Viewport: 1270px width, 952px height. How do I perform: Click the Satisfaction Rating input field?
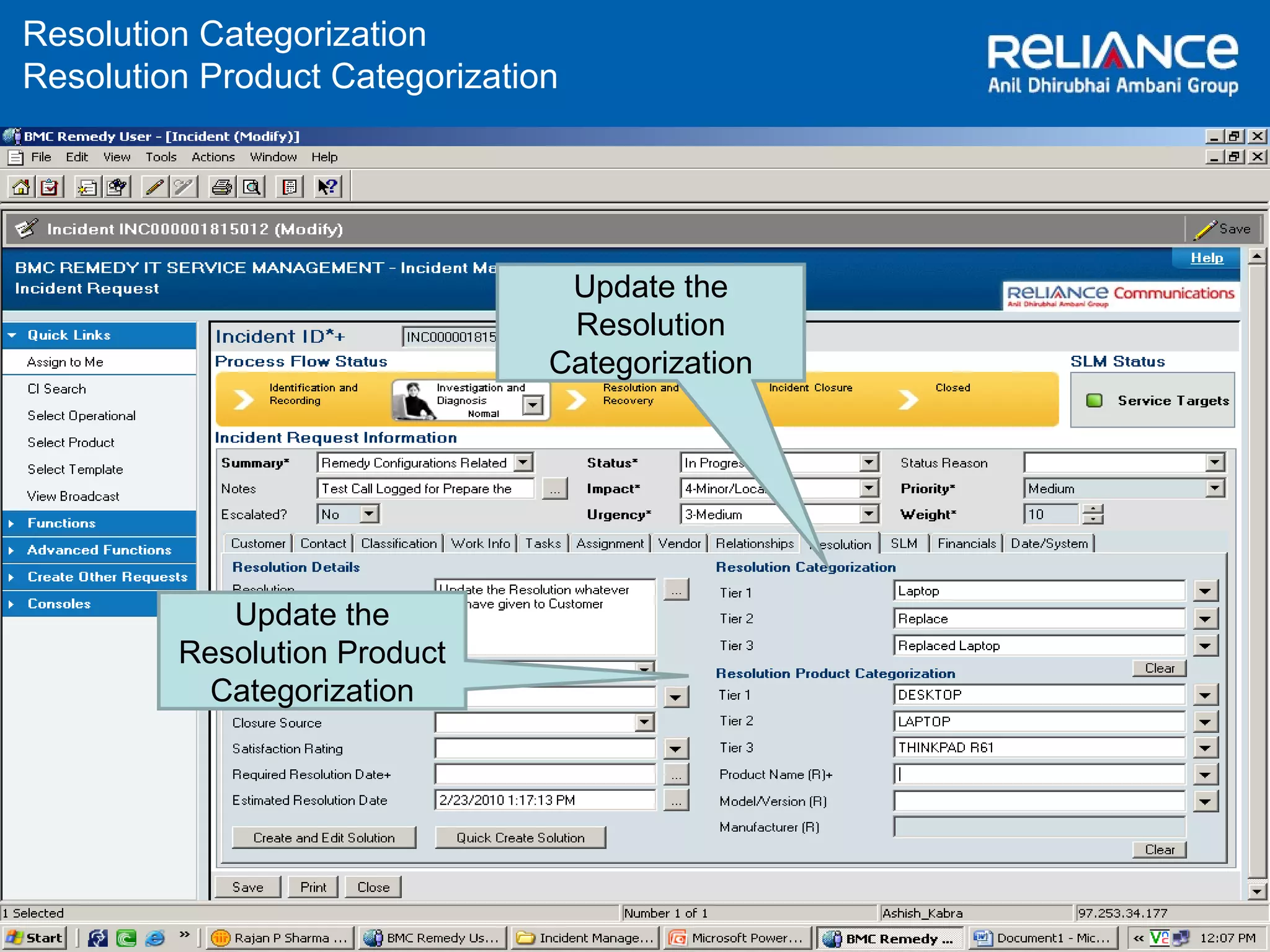(x=545, y=749)
